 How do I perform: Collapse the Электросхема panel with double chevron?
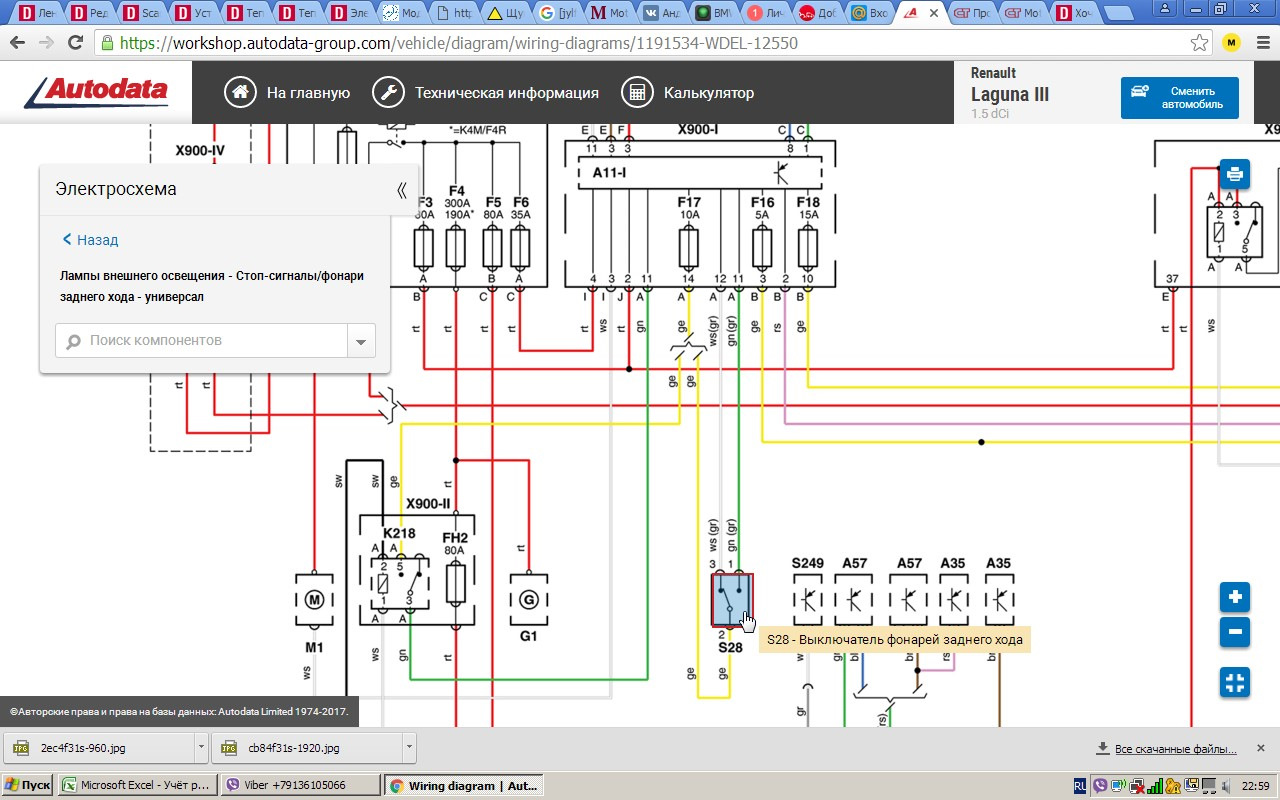[401, 190]
